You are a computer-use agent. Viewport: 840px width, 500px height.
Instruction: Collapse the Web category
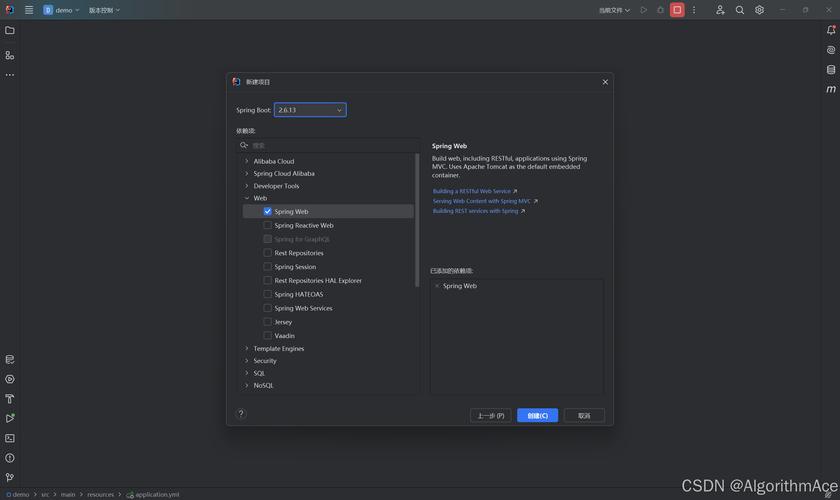coord(246,198)
